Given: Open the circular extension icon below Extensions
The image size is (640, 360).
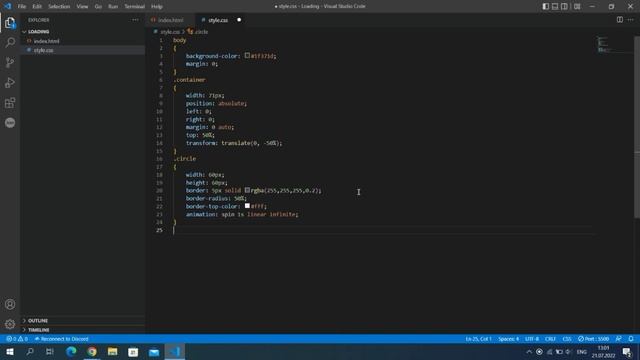Looking at the screenshot, I should pos(10,122).
